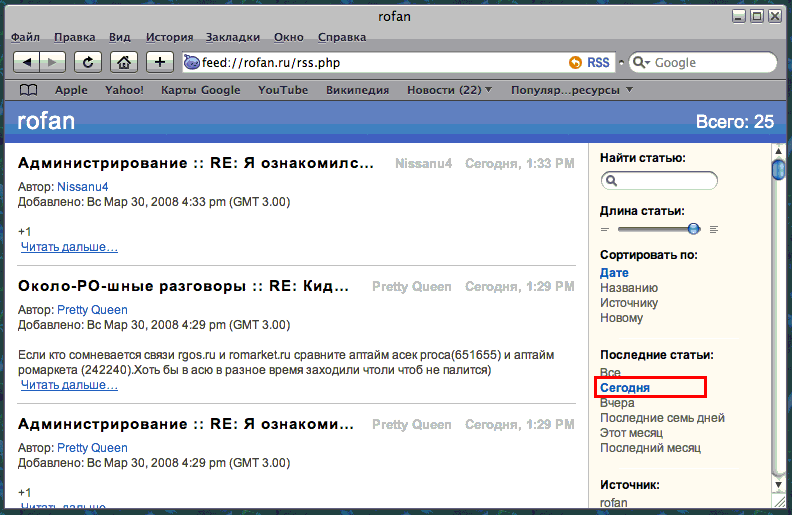The height and width of the screenshot is (515, 792).
Task: Open article title Администрирование :: RE: Я ознакоми...
Action: [x=186, y=424]
